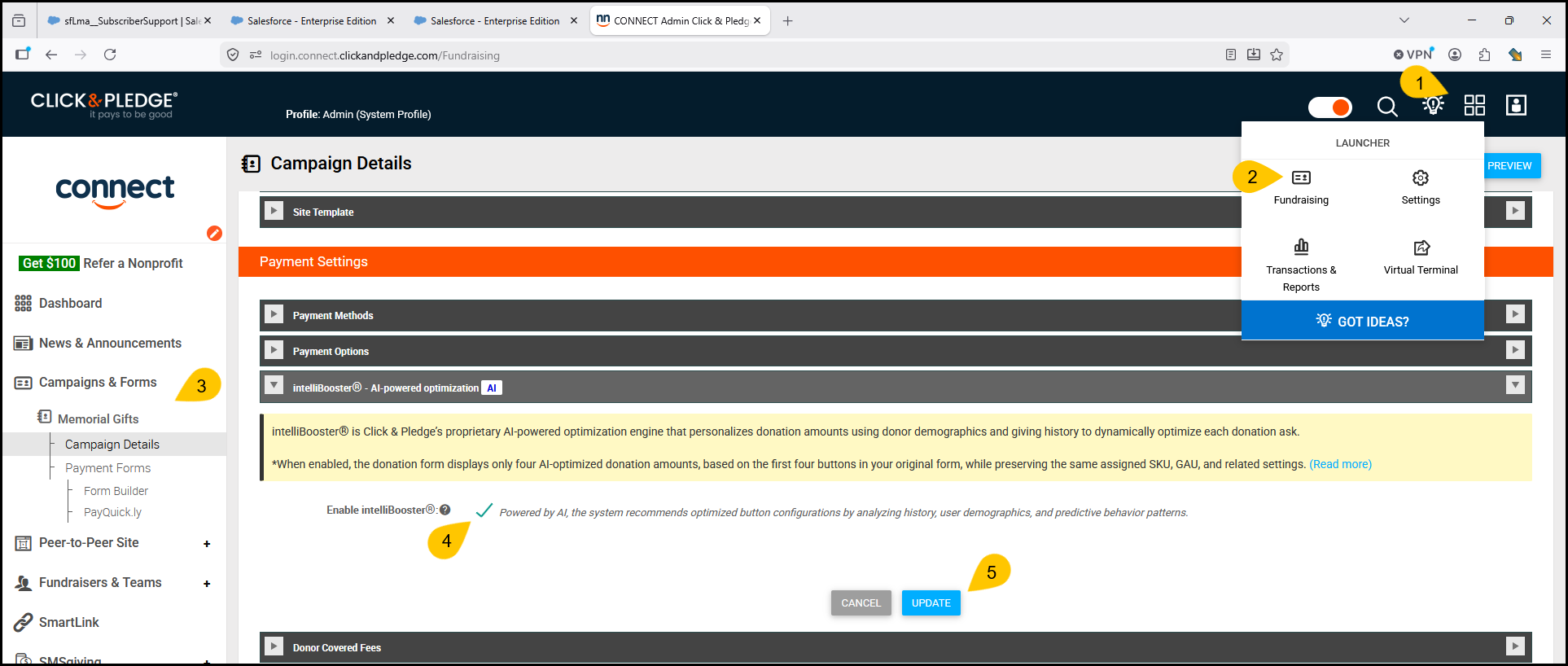Collapse the intelliBooster section
Viewport: 1568px width, 666px height.
274,386
